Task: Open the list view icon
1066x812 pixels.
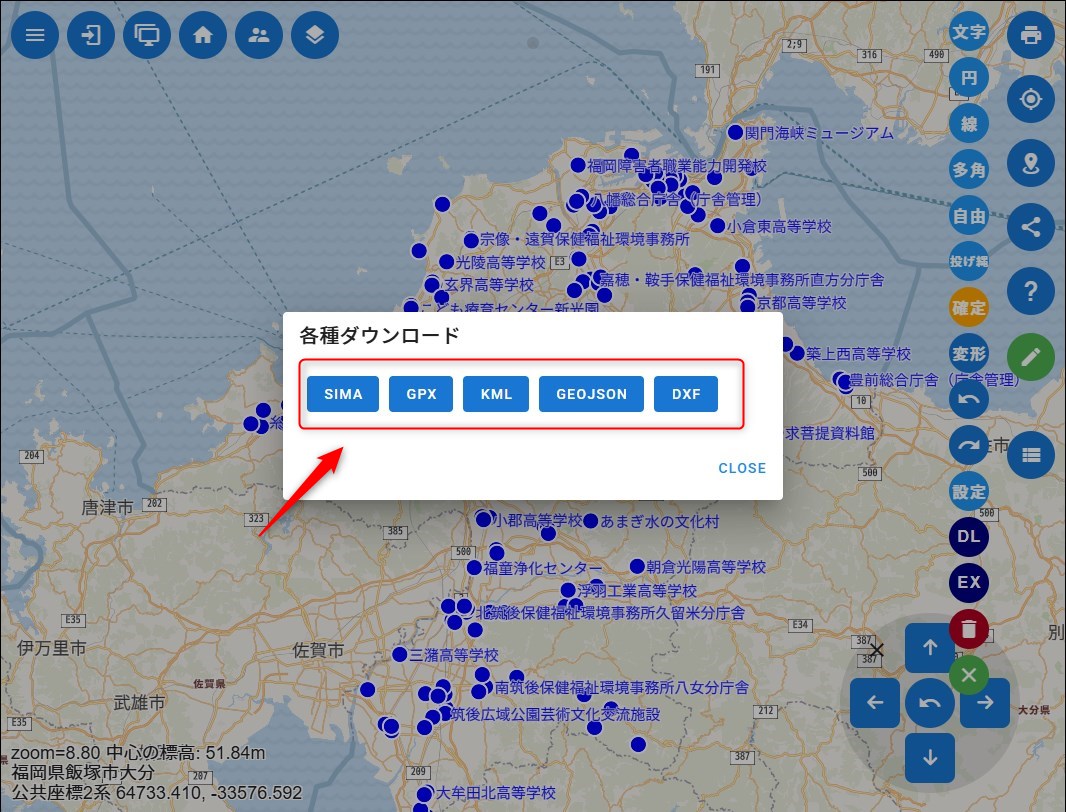Action: click(1031, 455)
